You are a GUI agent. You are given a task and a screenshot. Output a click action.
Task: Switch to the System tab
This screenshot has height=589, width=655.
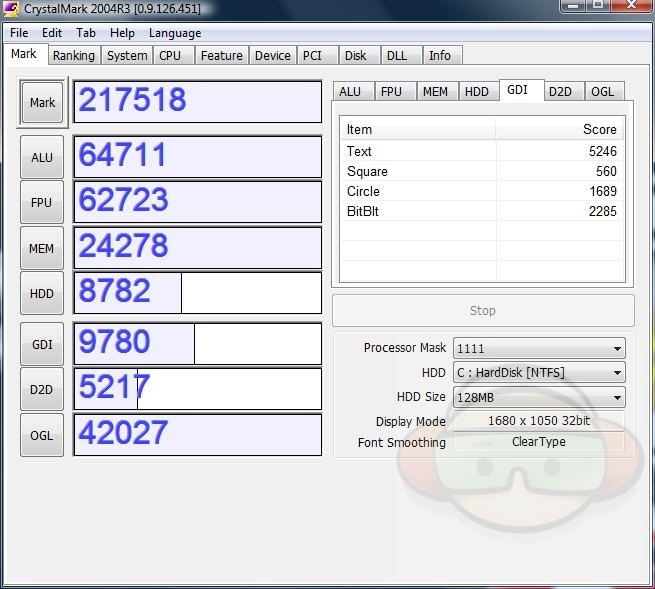127,56
